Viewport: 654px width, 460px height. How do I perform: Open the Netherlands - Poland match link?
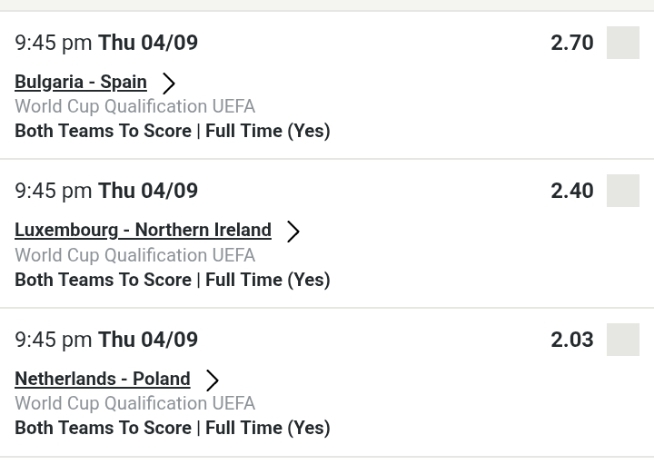[x=102, y=378]
